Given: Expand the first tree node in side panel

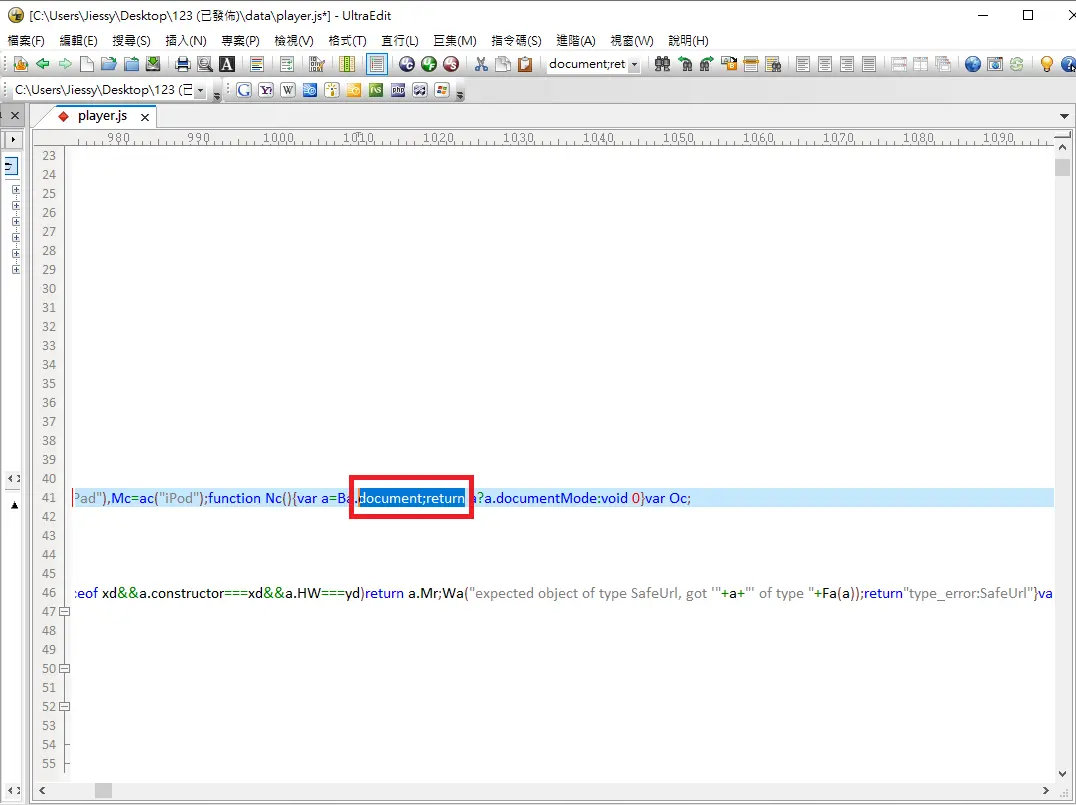Looking at the screenshot, I should tap(15, 189).
